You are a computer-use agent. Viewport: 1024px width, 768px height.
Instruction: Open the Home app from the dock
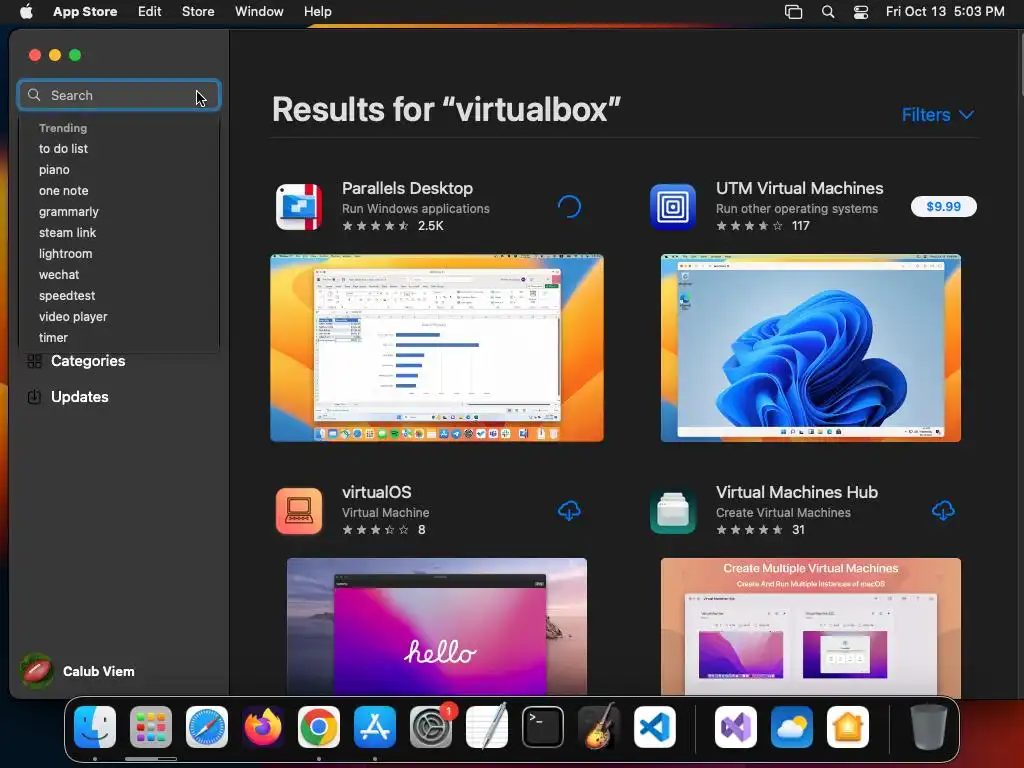(848, 727)
